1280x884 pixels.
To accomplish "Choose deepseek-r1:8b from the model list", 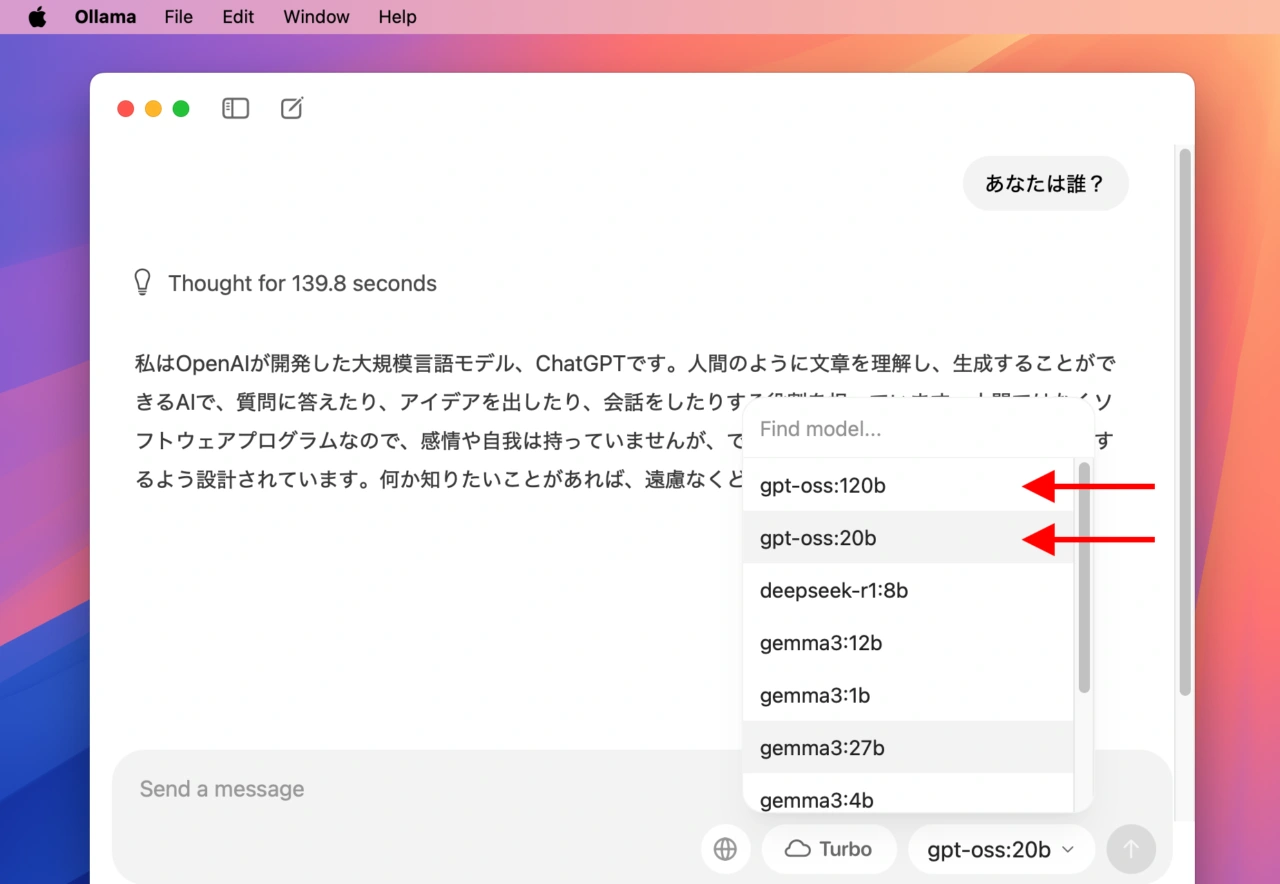I will 833,590.
